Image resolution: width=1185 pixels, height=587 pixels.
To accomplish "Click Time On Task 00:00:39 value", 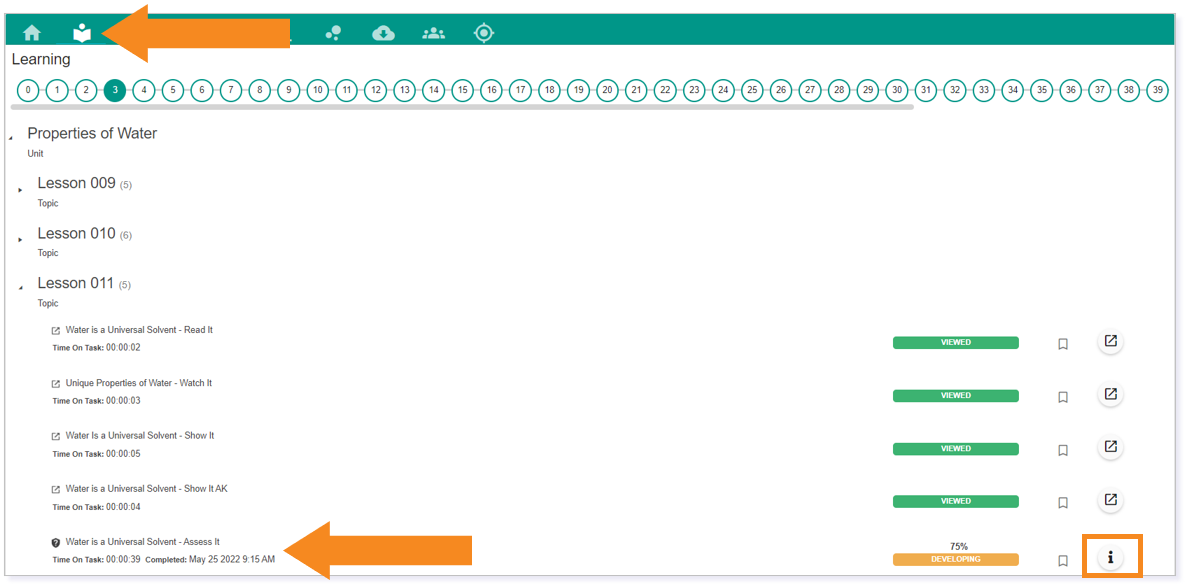I will click(x=123, y=560).
